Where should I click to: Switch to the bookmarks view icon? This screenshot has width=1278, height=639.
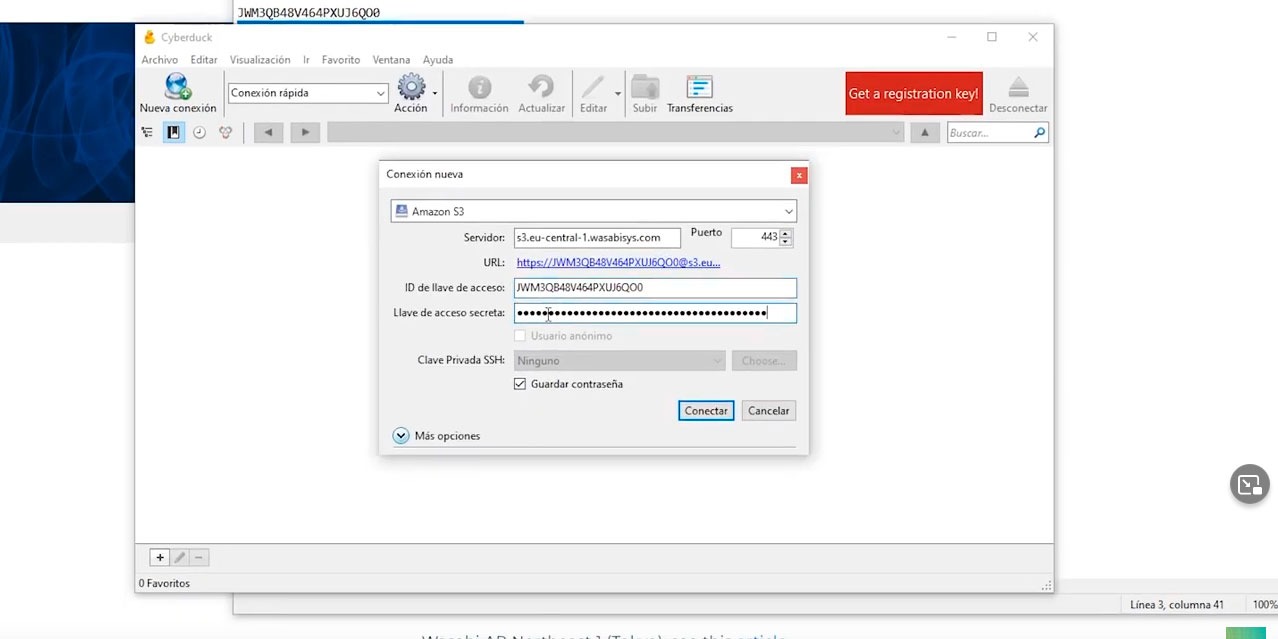click(174, 132)
